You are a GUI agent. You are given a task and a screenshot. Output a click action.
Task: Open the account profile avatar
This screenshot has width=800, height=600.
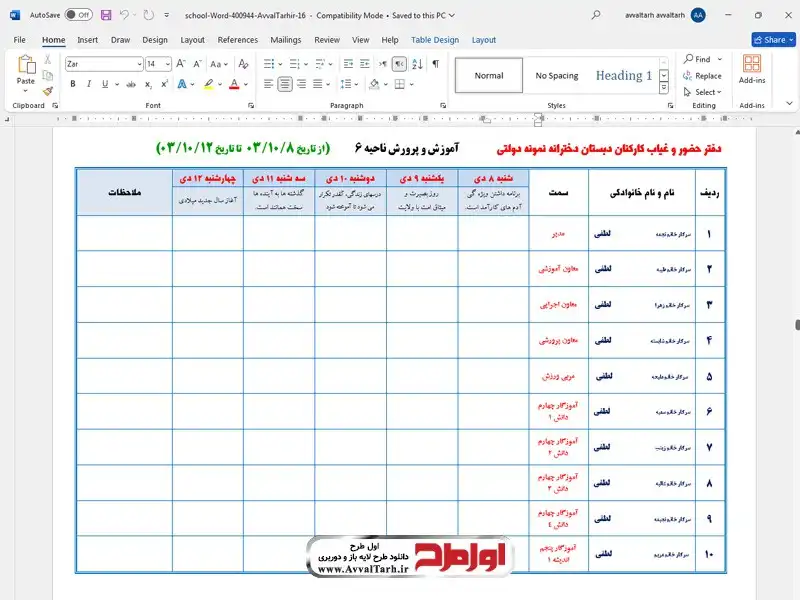click(x=698, y=15)
